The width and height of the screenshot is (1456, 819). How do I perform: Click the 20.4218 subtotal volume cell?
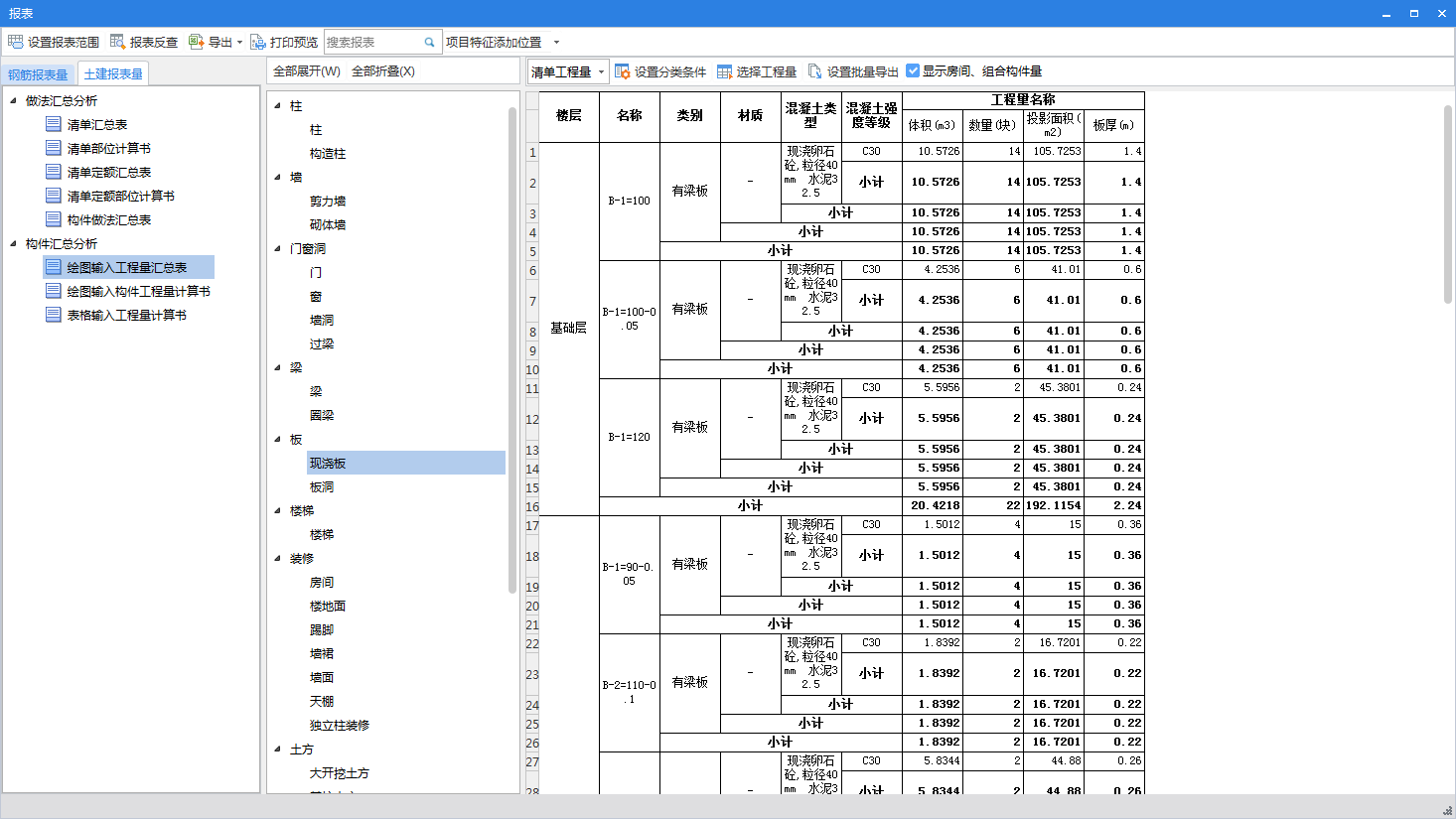[933, 505]
